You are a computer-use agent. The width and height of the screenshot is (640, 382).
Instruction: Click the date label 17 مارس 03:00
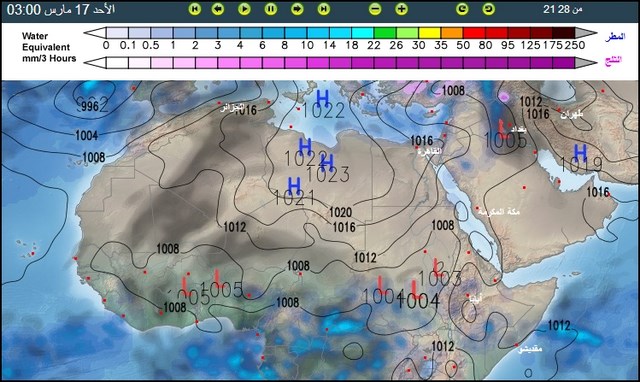(61, 9)
